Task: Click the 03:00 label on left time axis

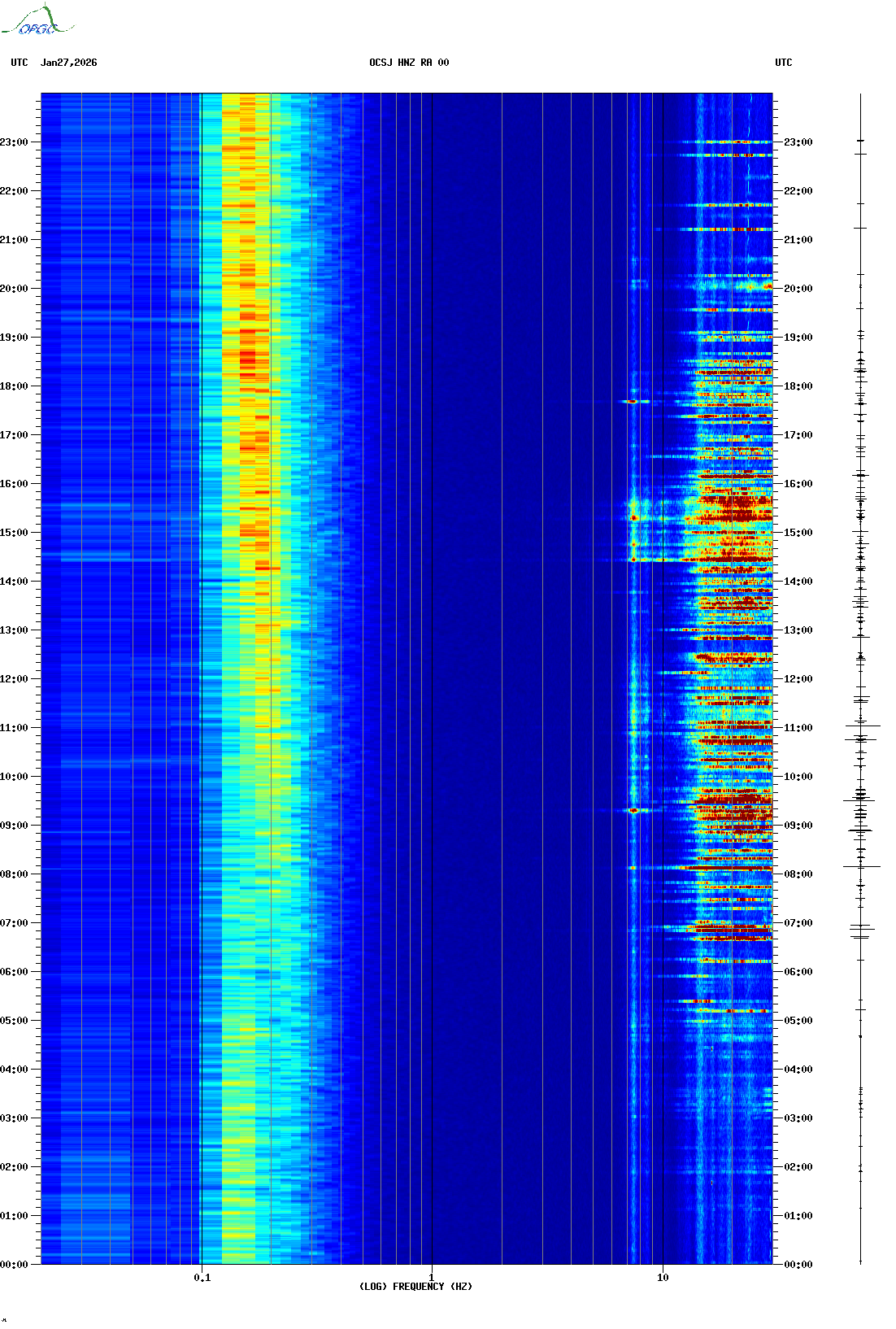Action: [15, 1118]
